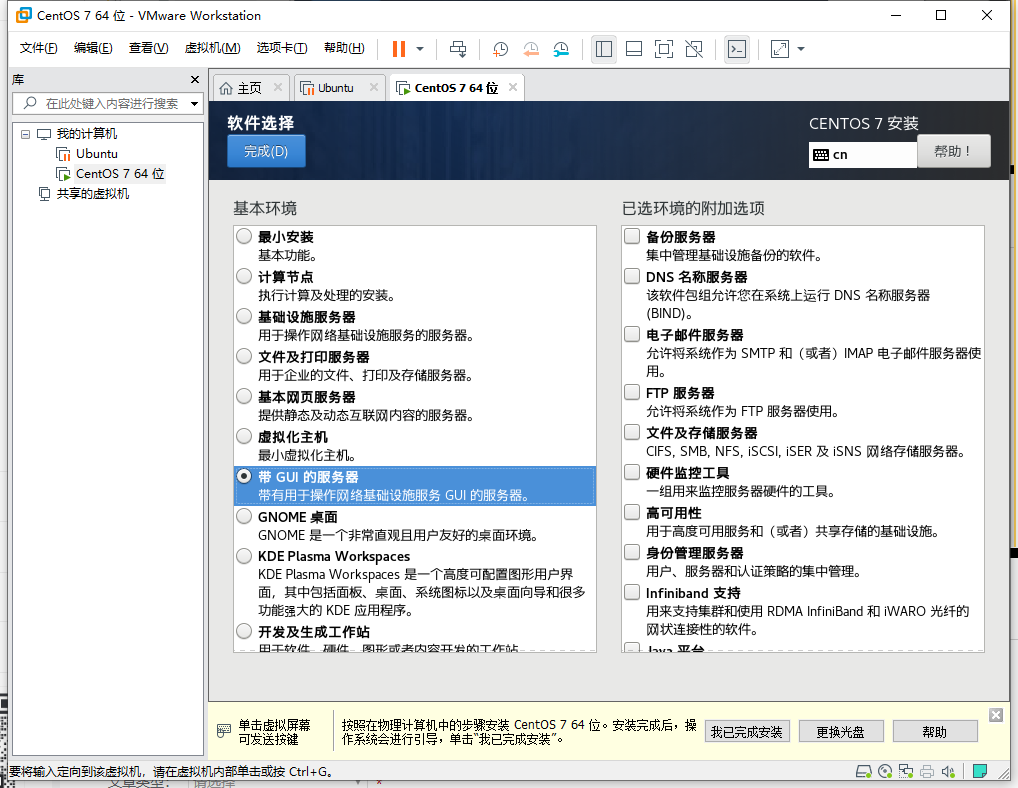
Task: Select the GNOME 桌面 radio button
Action: coord(244,517)
